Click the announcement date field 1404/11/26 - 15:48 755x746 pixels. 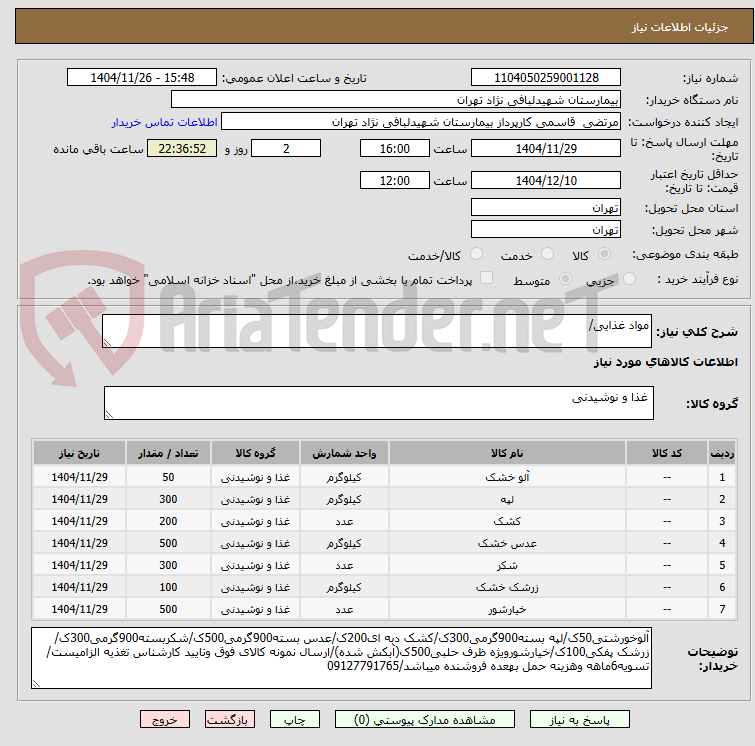[x=142, y=78]
